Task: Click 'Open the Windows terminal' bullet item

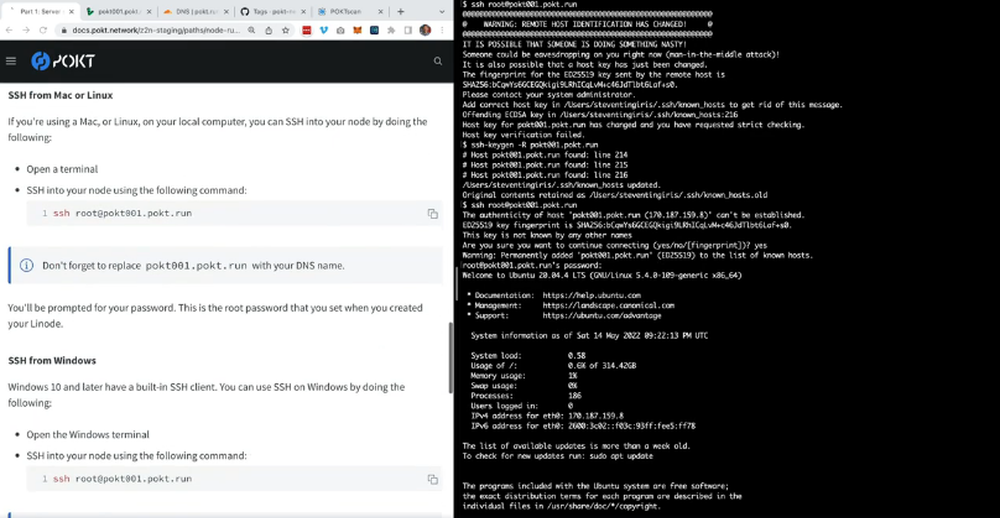Action: (88, 434)
